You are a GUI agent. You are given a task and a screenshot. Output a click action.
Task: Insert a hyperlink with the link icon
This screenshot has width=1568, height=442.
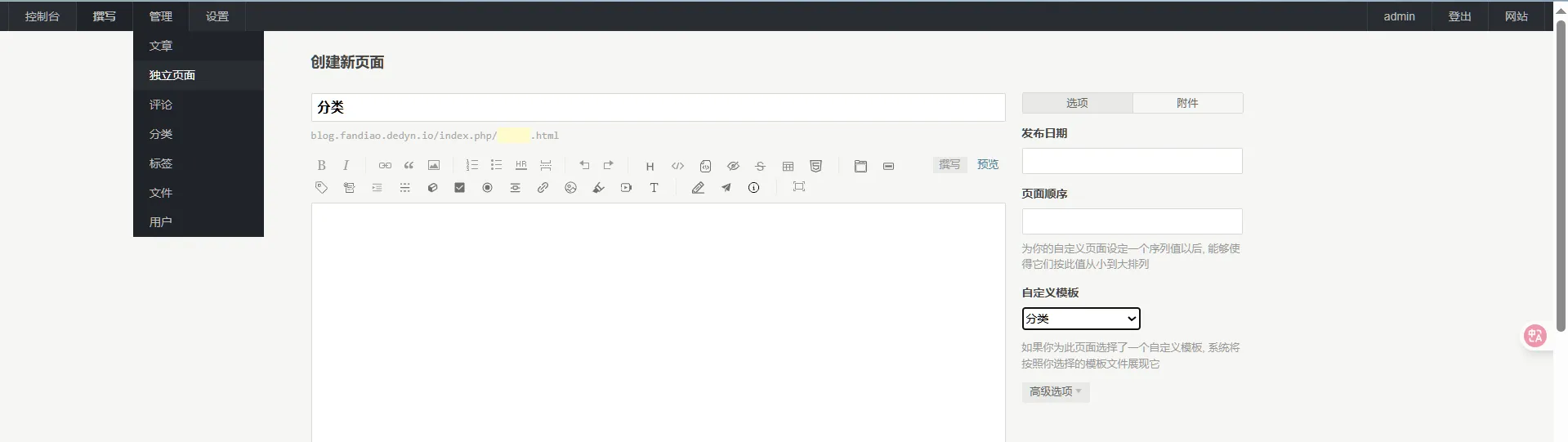coord(385,165)
